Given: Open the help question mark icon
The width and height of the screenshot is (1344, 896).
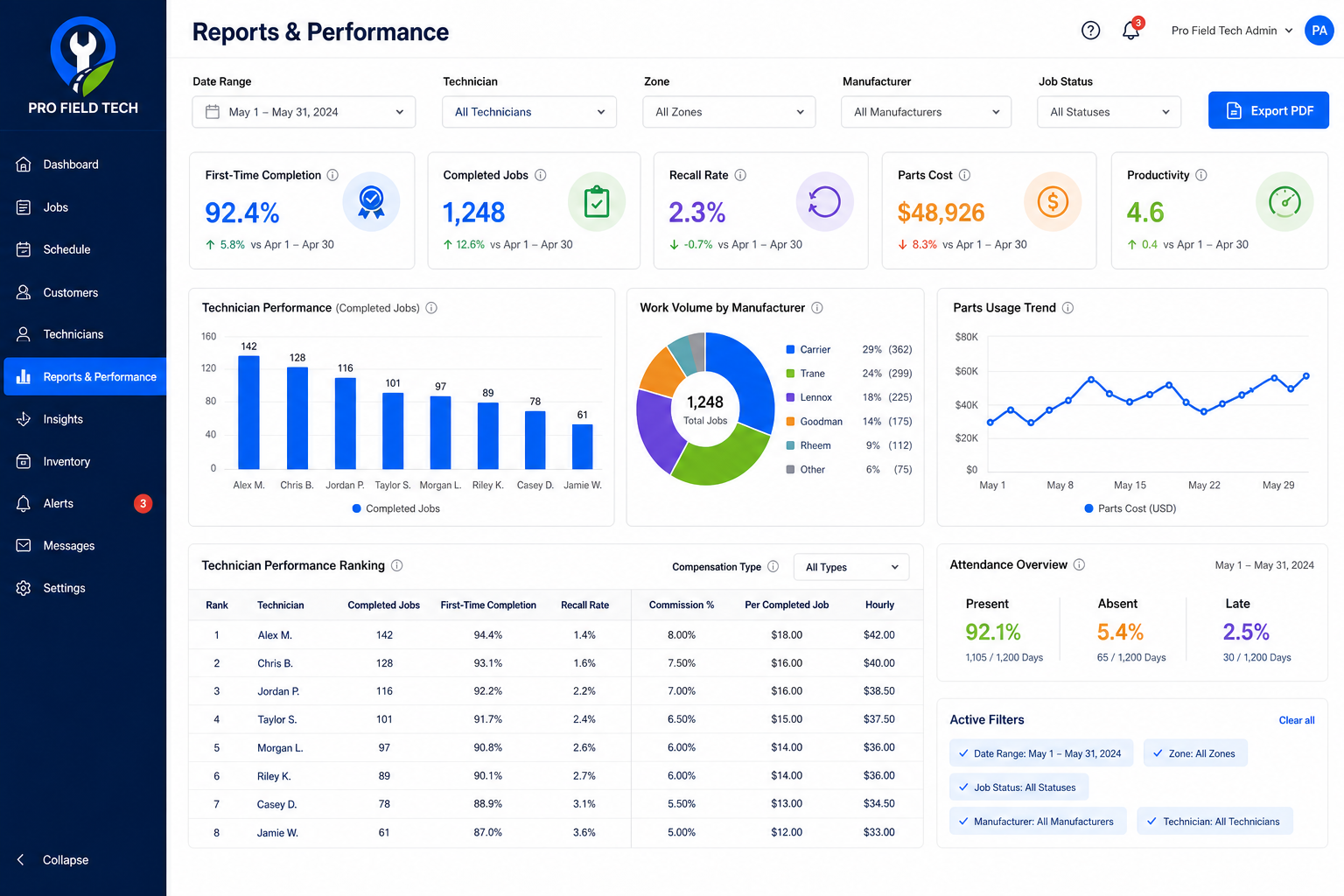Looking at the screenshot, I should tap(1090, 31).
